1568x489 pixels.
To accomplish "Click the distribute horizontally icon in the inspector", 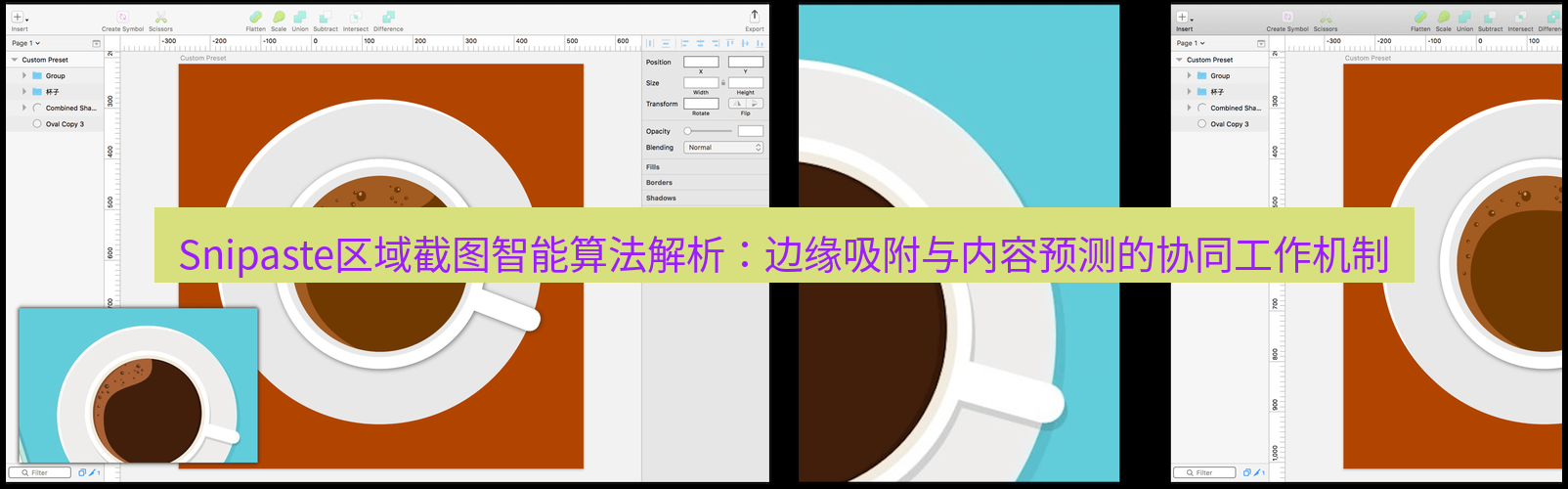I will point(650,43).
